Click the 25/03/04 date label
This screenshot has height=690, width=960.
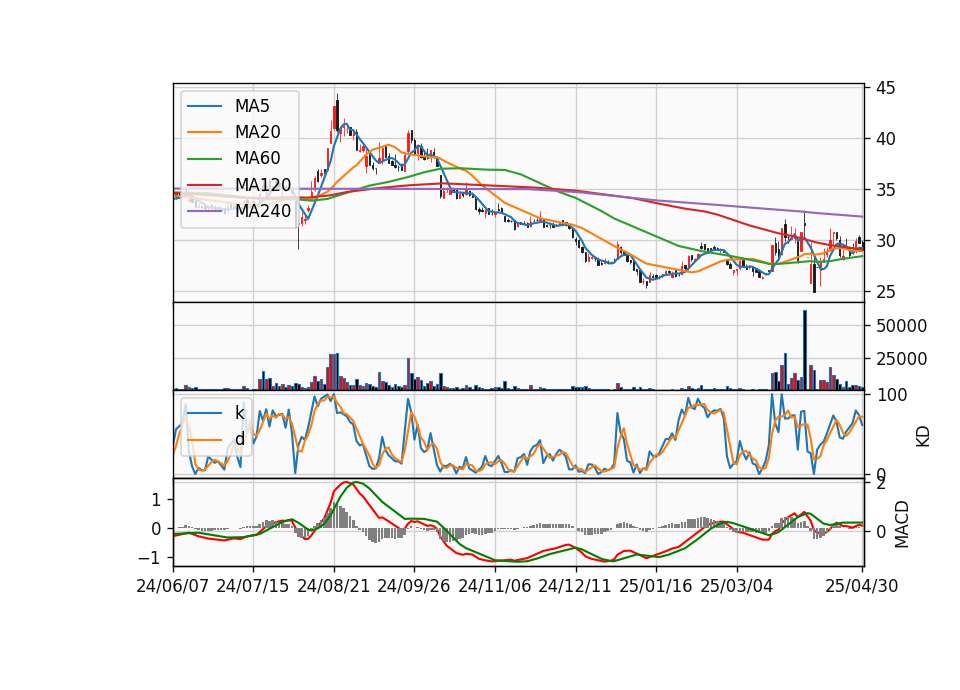tap(737, 586)
